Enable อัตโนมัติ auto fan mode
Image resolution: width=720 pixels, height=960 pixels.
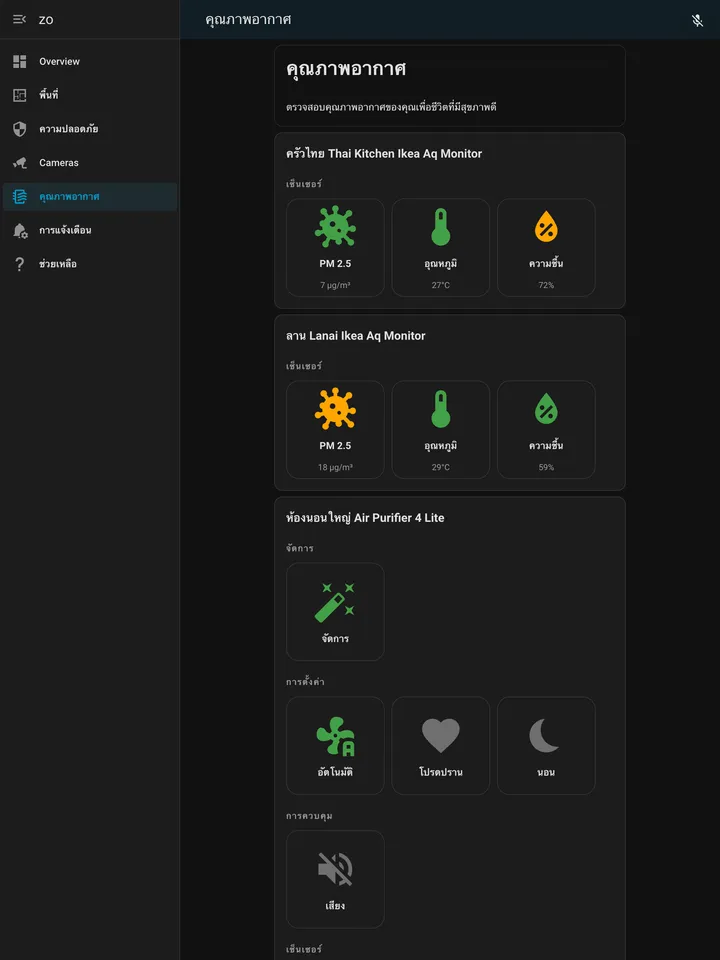[x=335, y=746]
